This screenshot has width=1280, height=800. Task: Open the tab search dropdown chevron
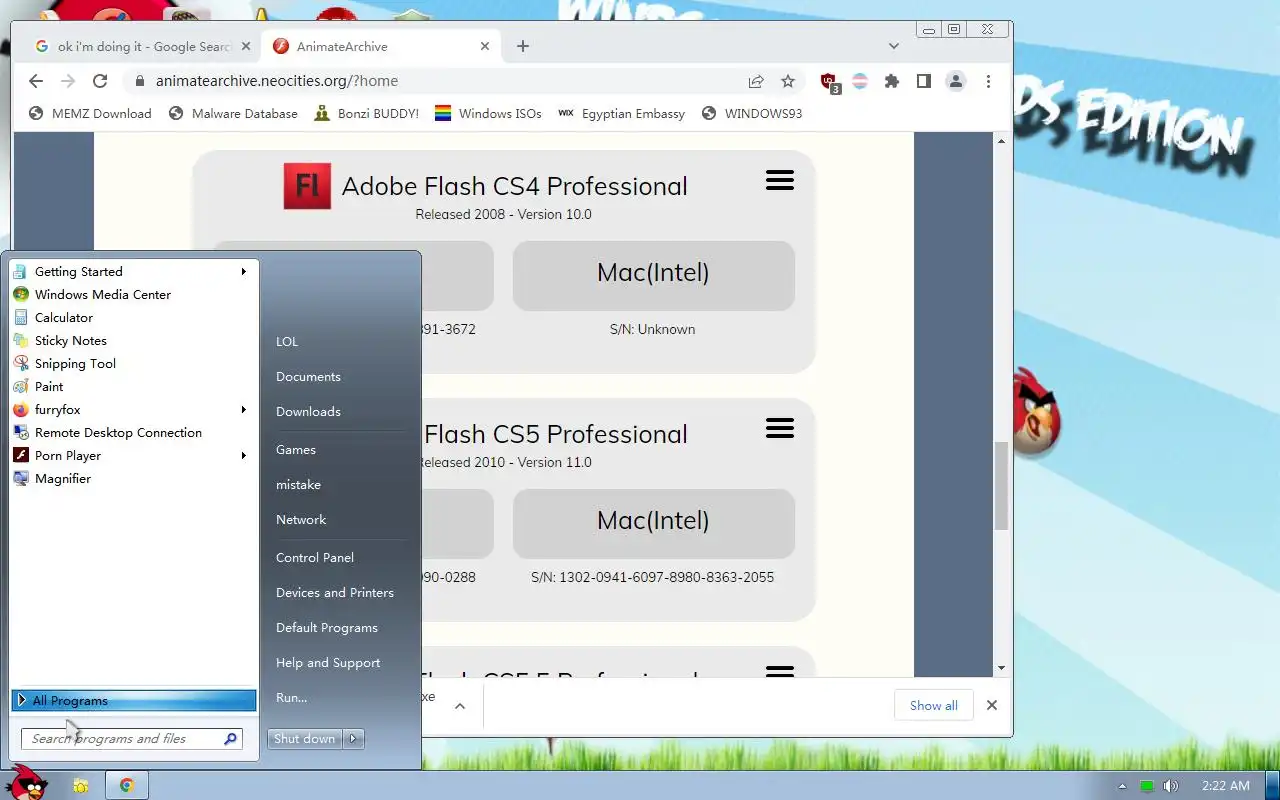point(894,46)
